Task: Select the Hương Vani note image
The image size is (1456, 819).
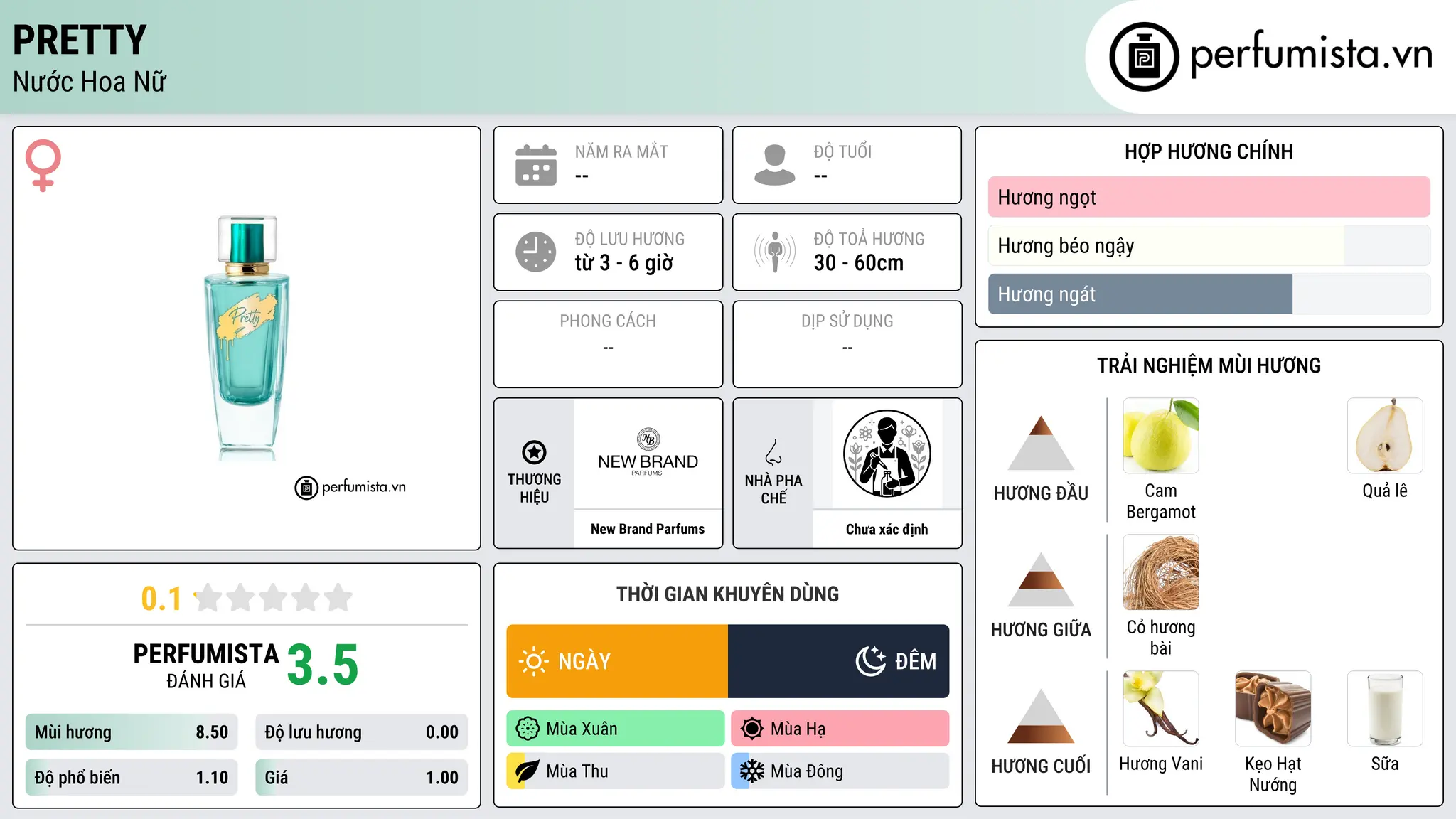Action: point(1161,709)
